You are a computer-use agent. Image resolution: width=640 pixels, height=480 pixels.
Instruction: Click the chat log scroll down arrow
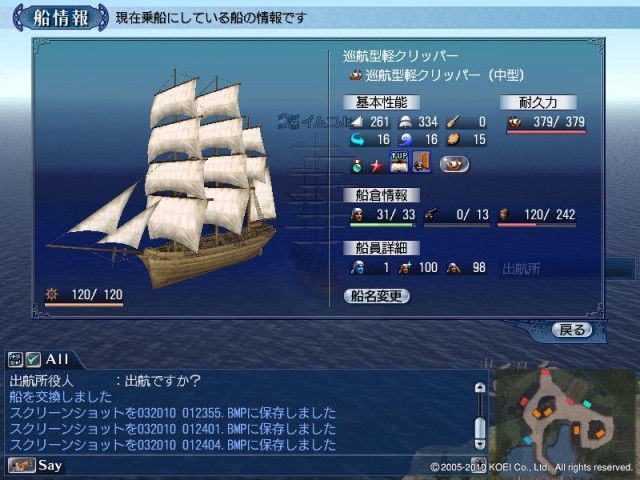pyautogui.click(x=480, y=444)
